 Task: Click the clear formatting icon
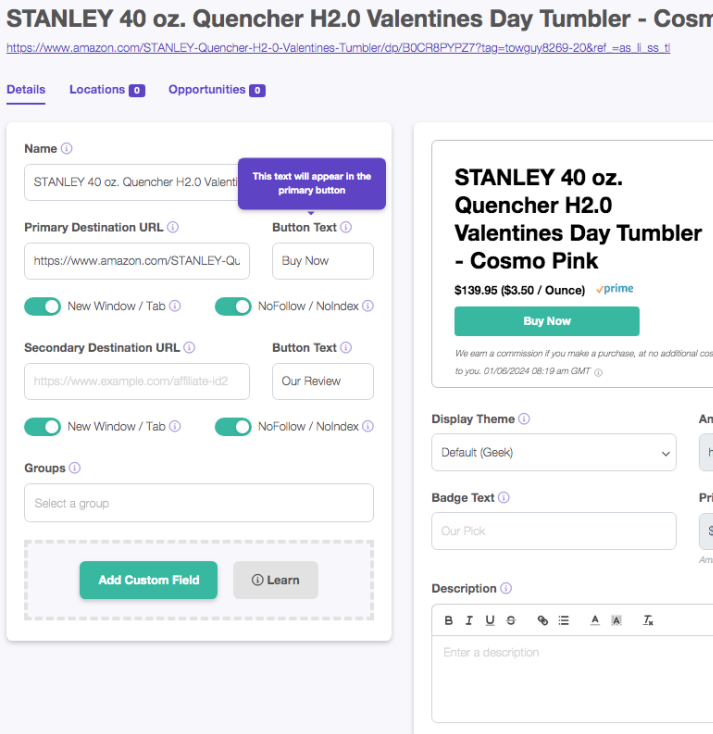(648, 621)
